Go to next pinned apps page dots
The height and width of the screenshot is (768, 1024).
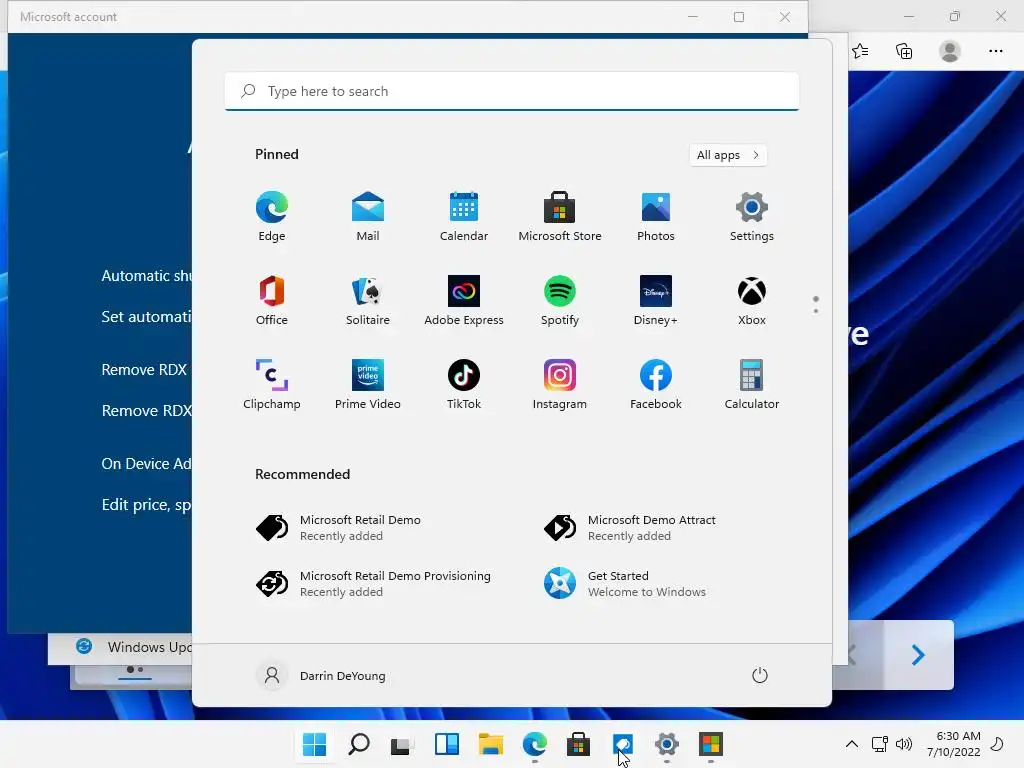point(816,305)
